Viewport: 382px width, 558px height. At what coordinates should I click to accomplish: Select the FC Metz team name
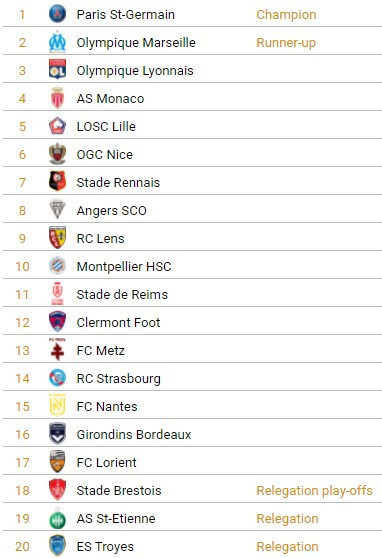click(x=101, y=351)
